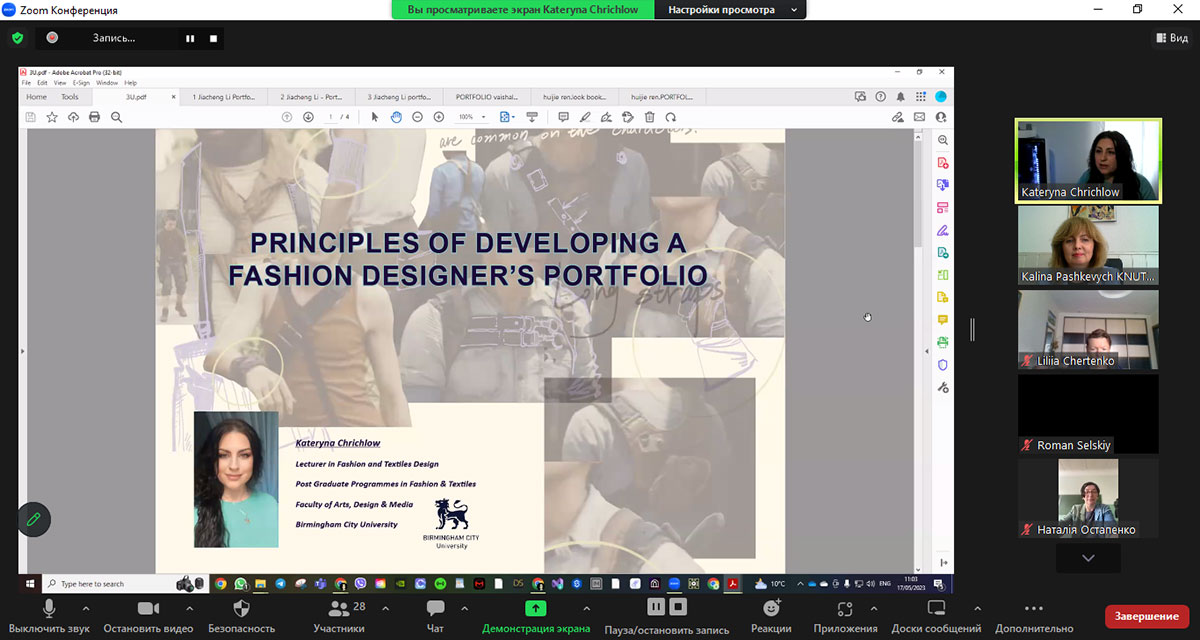Switch to the huijie ren look book tab
Viewport: 1200px width, 640px height.
[573, 97]
